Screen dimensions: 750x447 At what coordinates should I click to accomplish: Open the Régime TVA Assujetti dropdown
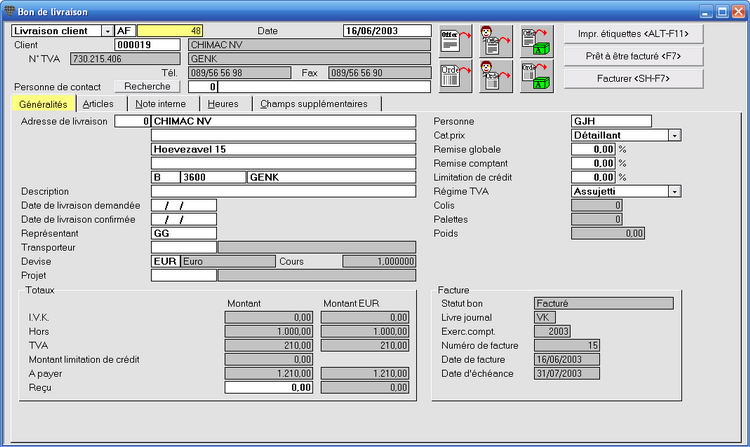pos(674,191)
